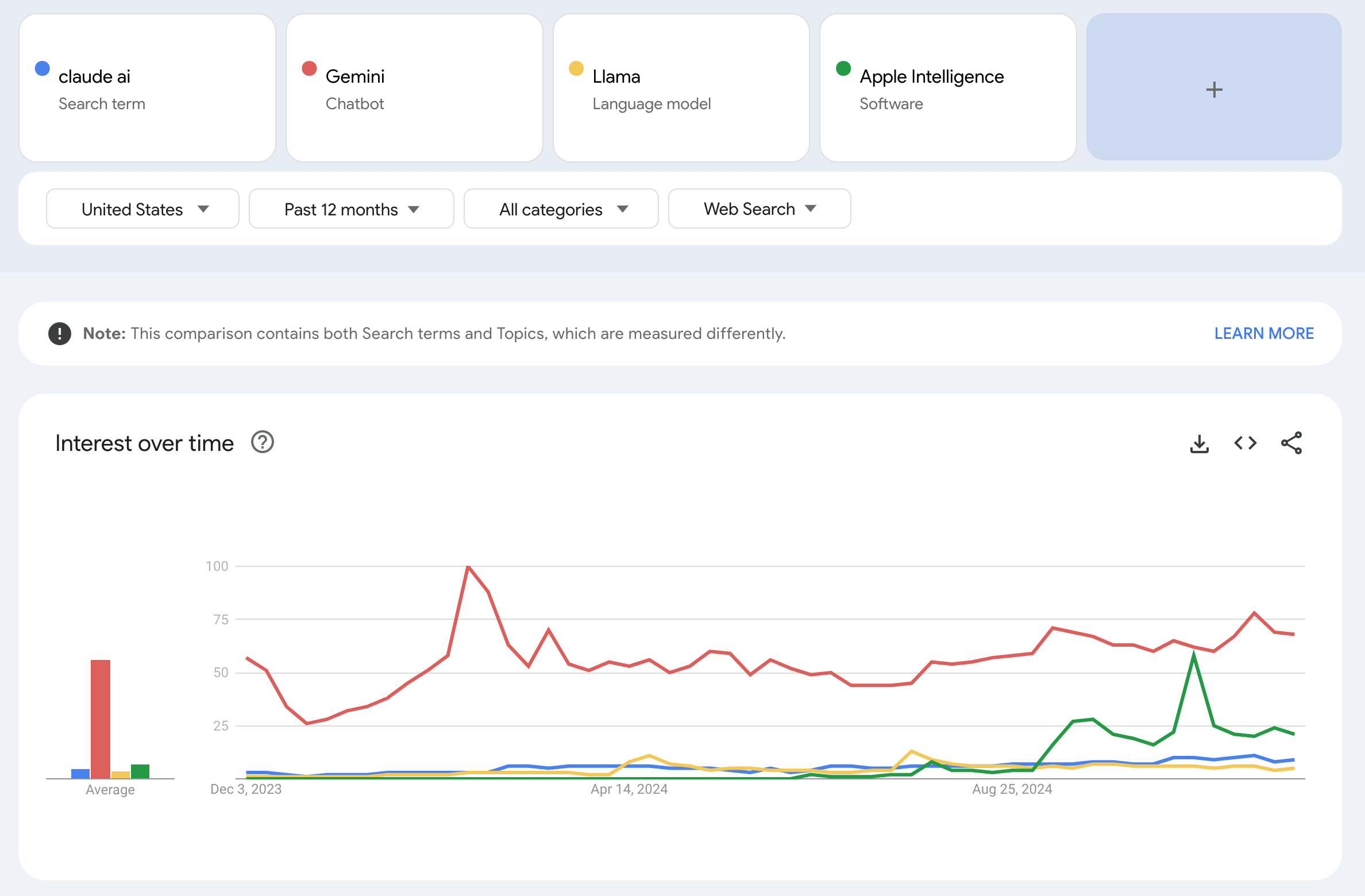Click the Interest over time heading
Viewport: 1365px width, 896px height.
coord(144,443)
